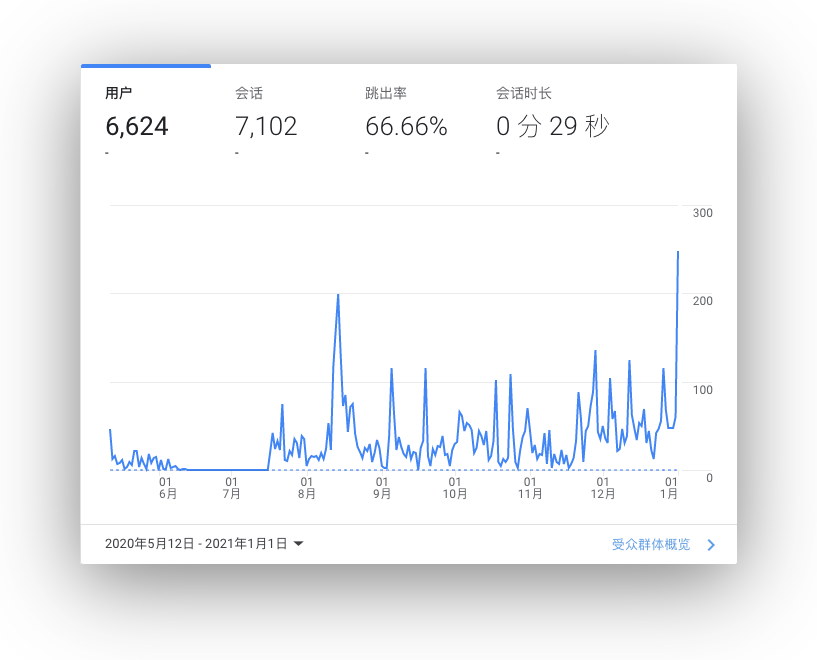Screen dimensions: 817x660
Task: Select the 用户 metric tab
Action: point(118,94)
